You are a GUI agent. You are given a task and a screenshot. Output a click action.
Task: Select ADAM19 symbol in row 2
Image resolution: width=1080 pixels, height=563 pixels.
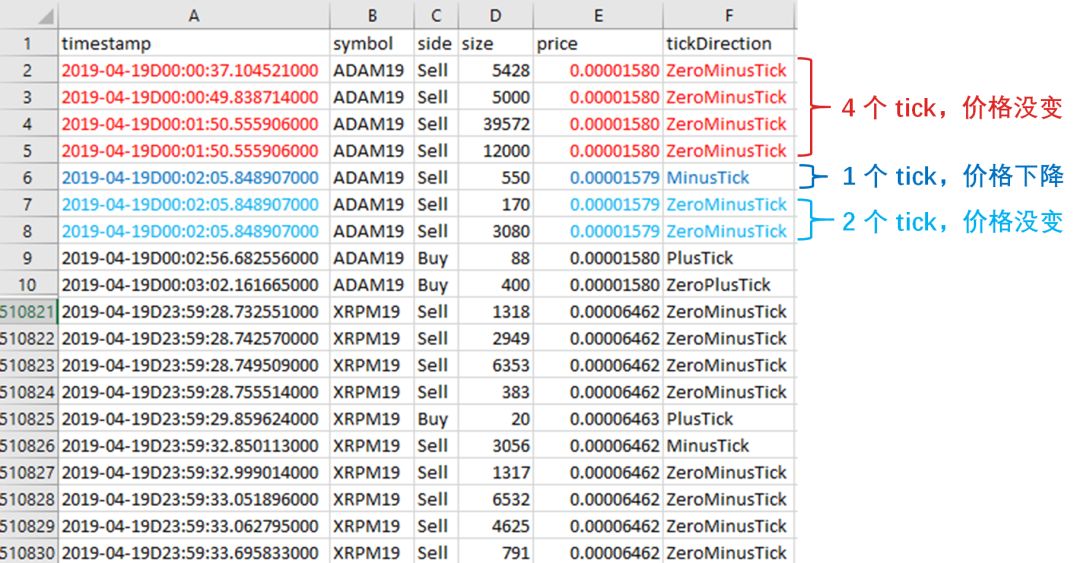pyautogui.click(x=372, y=70)
